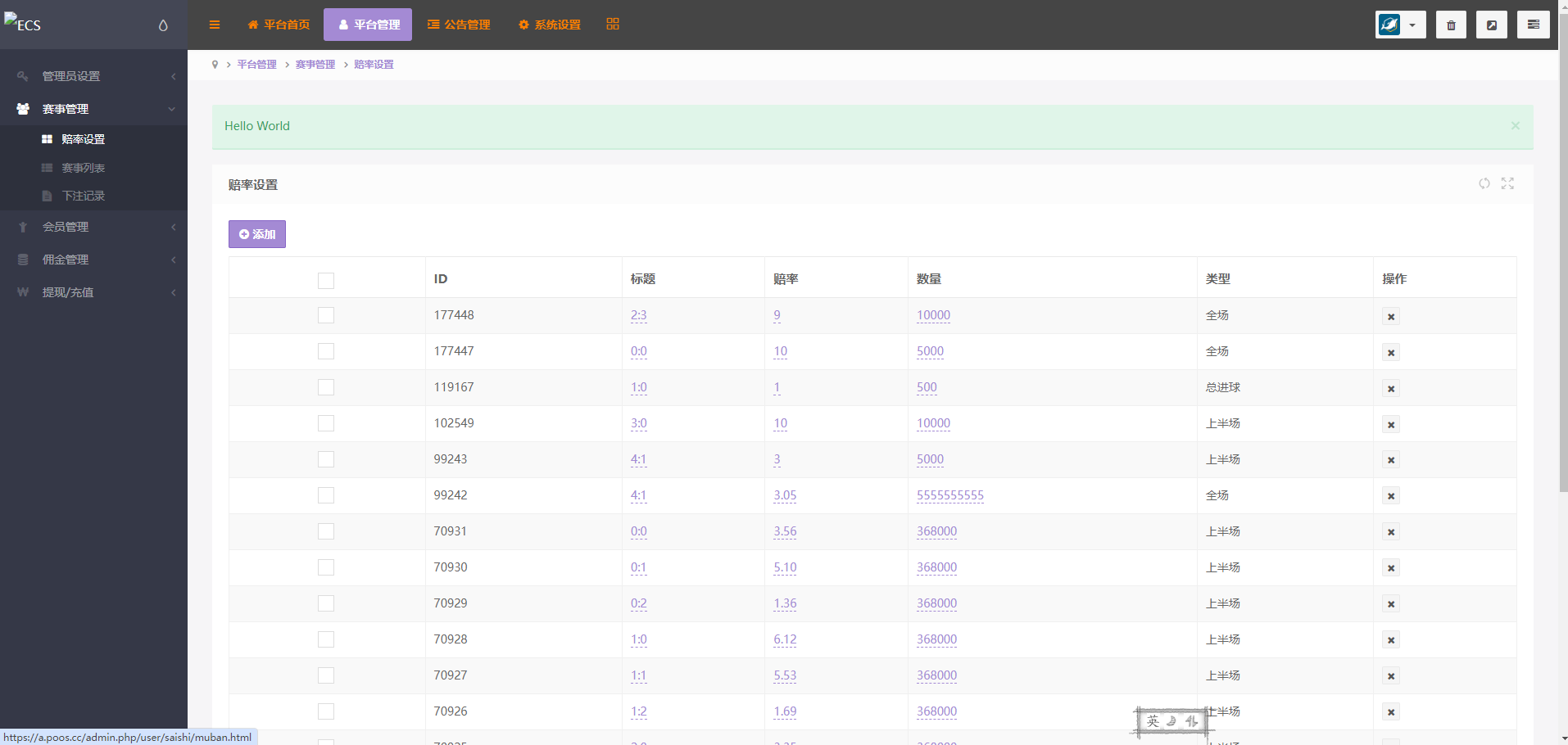1568x745 pixels.
Task: Delete row with ID 177448
Action: pyautogui.click(x=1390, y=316)
